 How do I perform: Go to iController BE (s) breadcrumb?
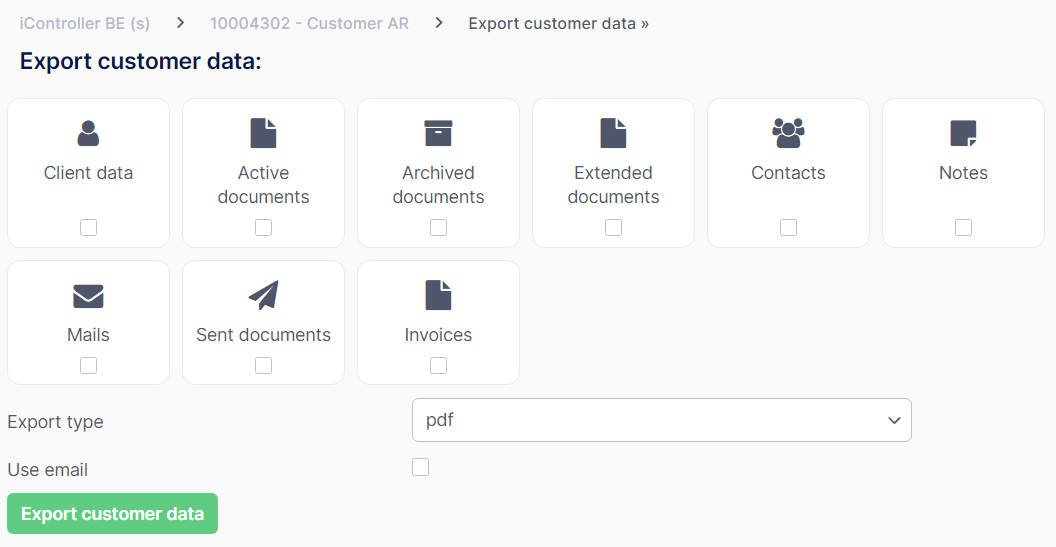click(85, 24)
